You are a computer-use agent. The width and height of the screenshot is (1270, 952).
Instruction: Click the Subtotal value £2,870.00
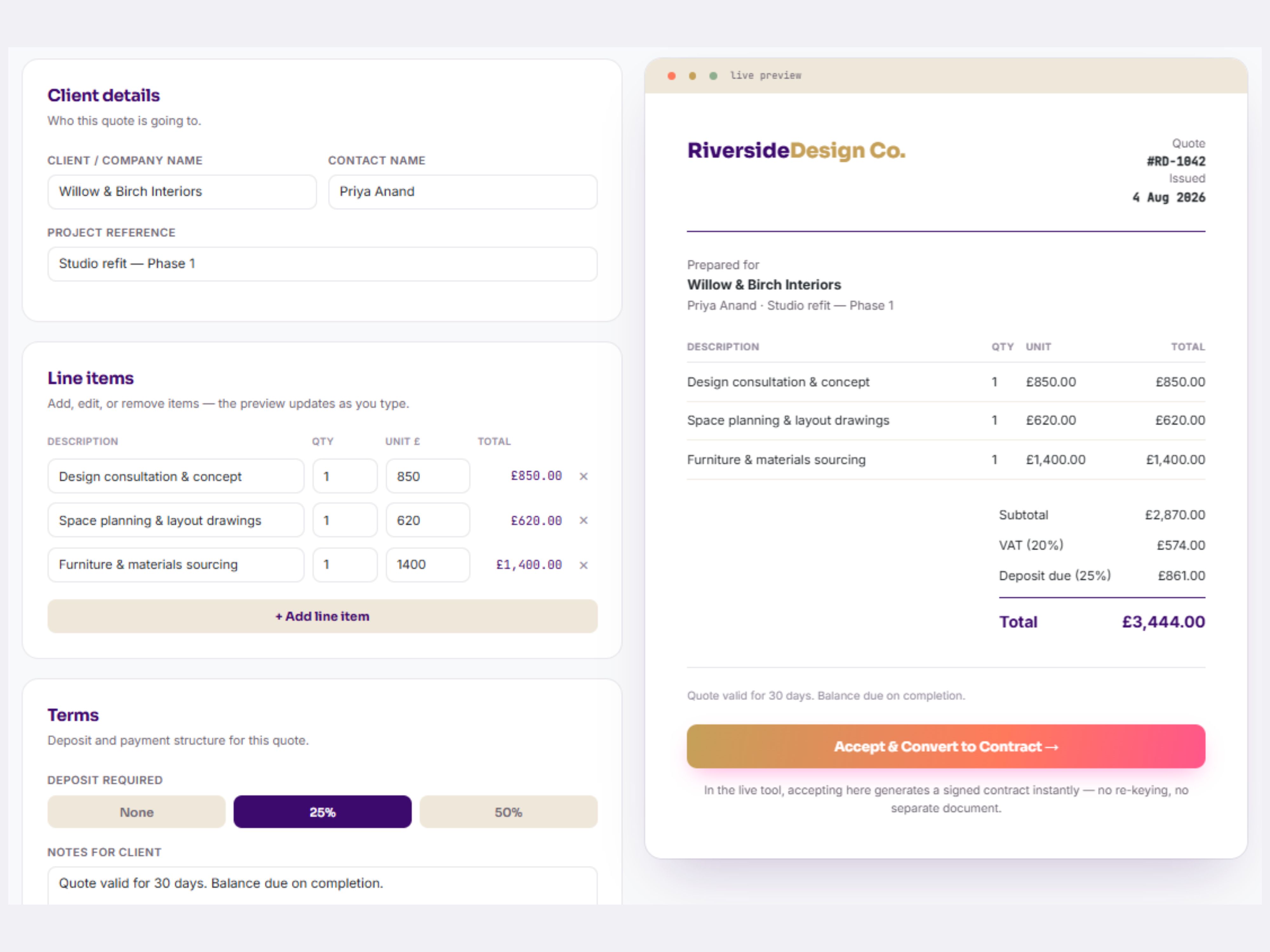(x=1175, y=515)
